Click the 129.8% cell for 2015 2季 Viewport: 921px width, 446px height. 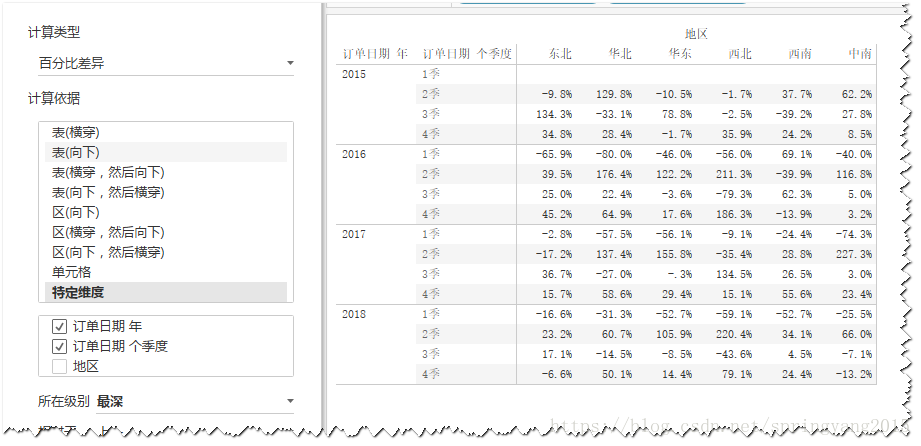614,94
